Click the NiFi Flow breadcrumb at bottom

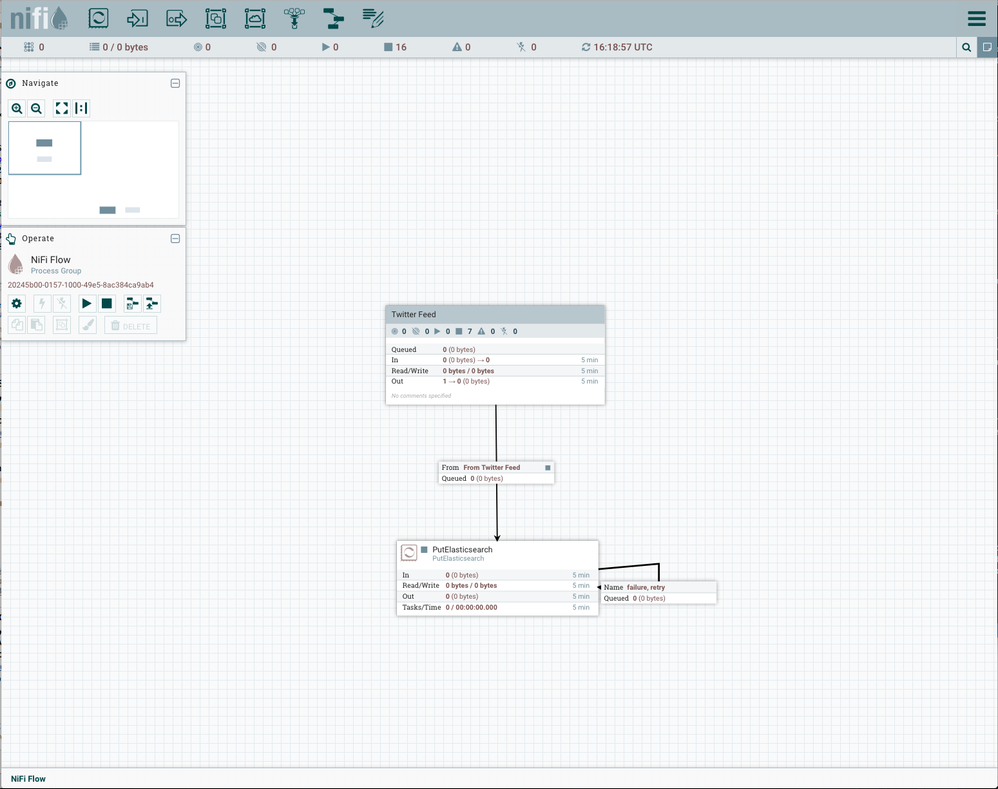pos(28,779)
